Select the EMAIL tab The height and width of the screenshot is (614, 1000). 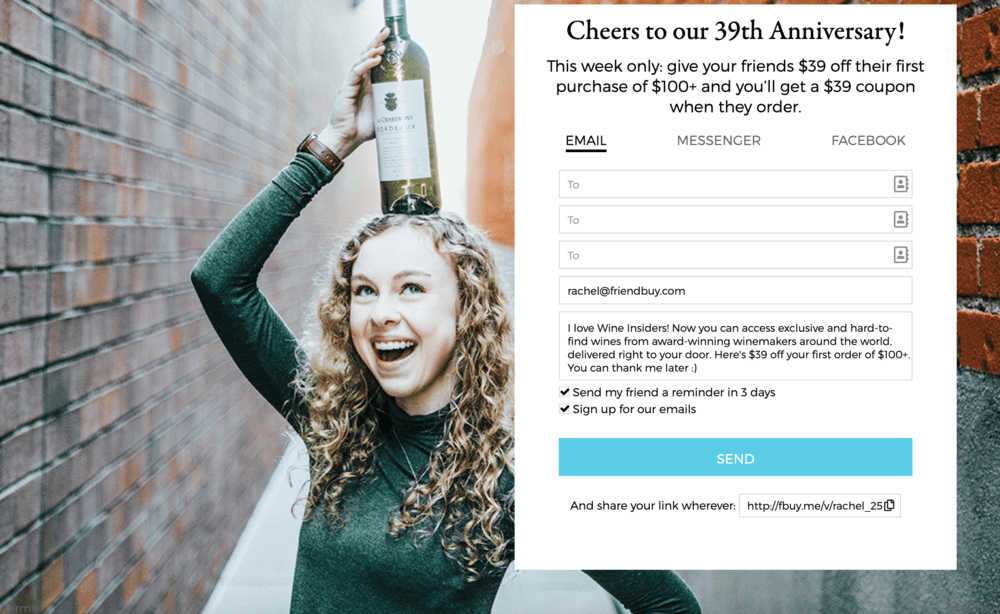click(585, 141)
